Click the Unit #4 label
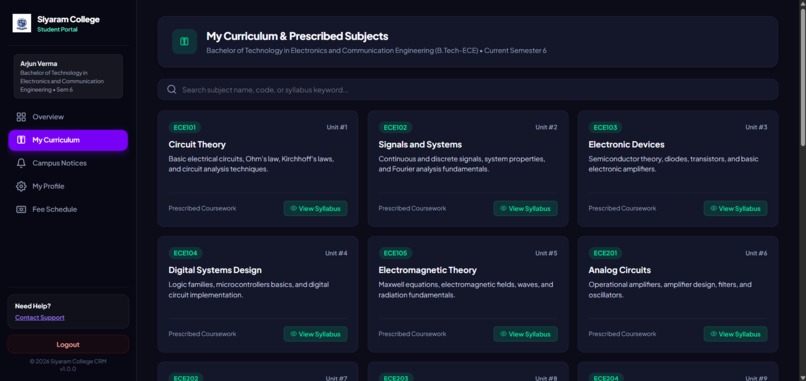 336,253
